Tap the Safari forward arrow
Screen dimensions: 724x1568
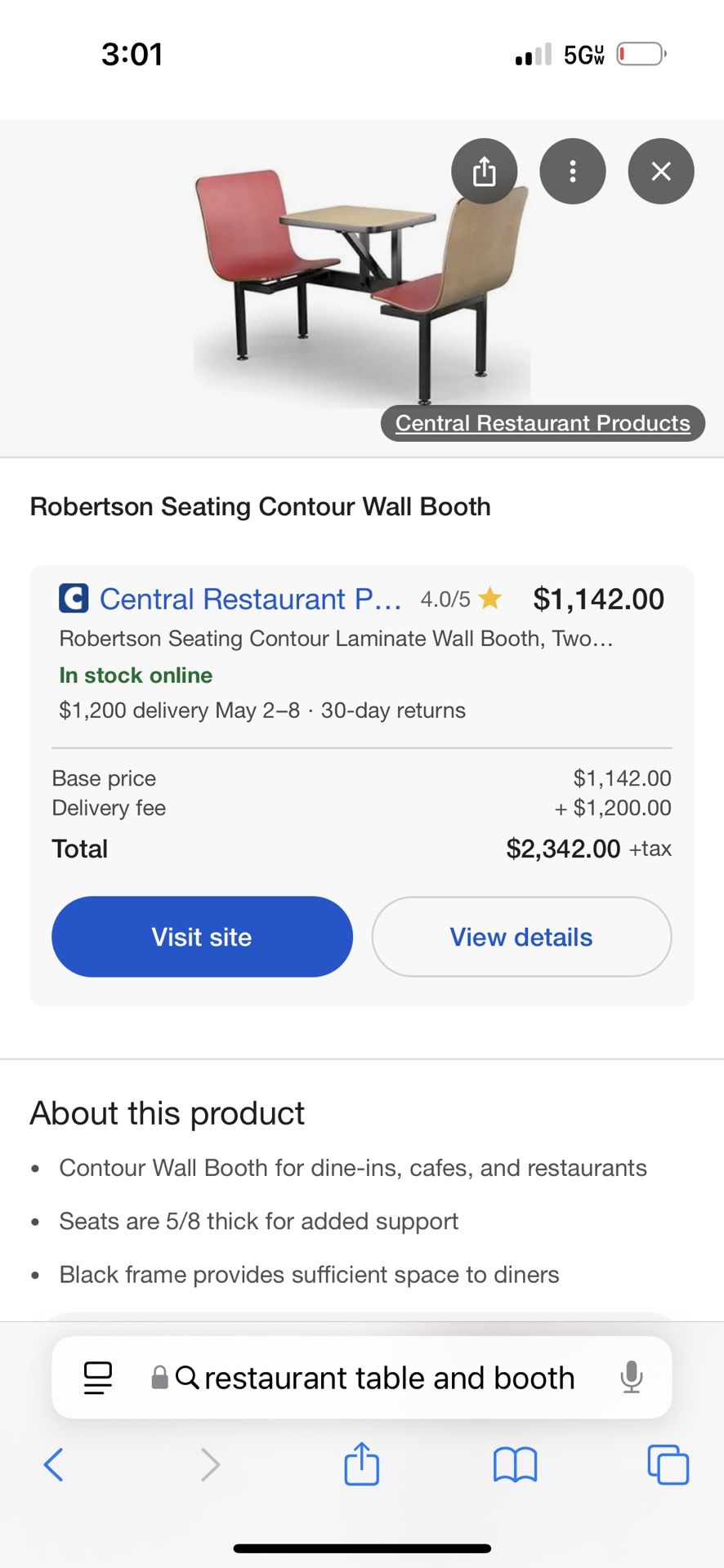point(210,1464)
